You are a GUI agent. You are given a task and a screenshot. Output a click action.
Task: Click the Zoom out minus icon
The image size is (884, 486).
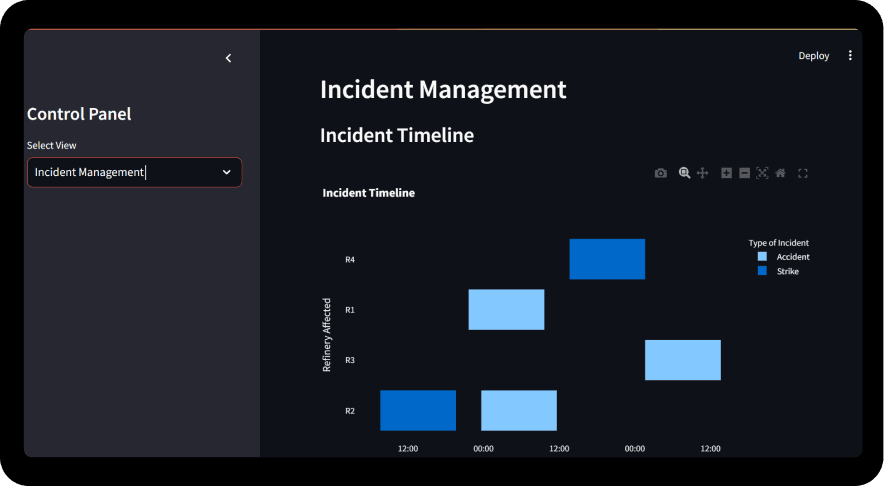744,173
